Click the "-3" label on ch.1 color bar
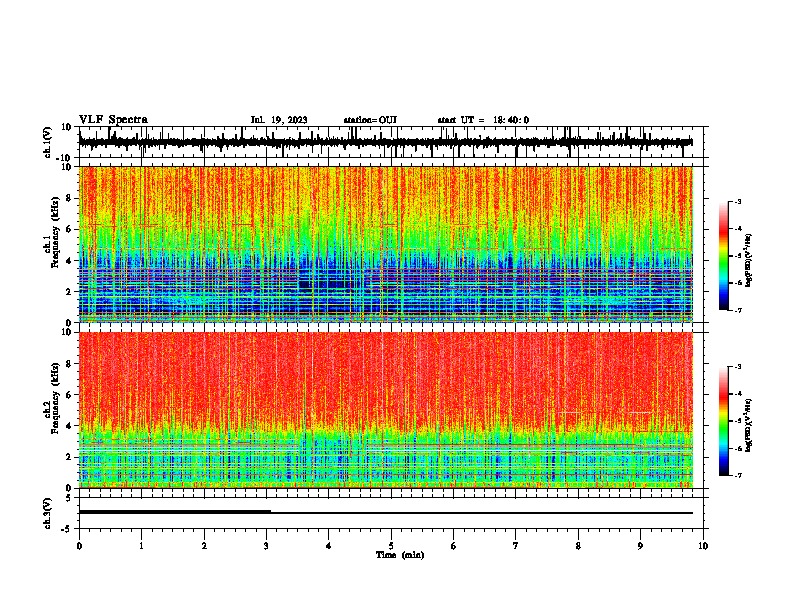The height and width of the screenshot is (612, 792). coord(738,201)
